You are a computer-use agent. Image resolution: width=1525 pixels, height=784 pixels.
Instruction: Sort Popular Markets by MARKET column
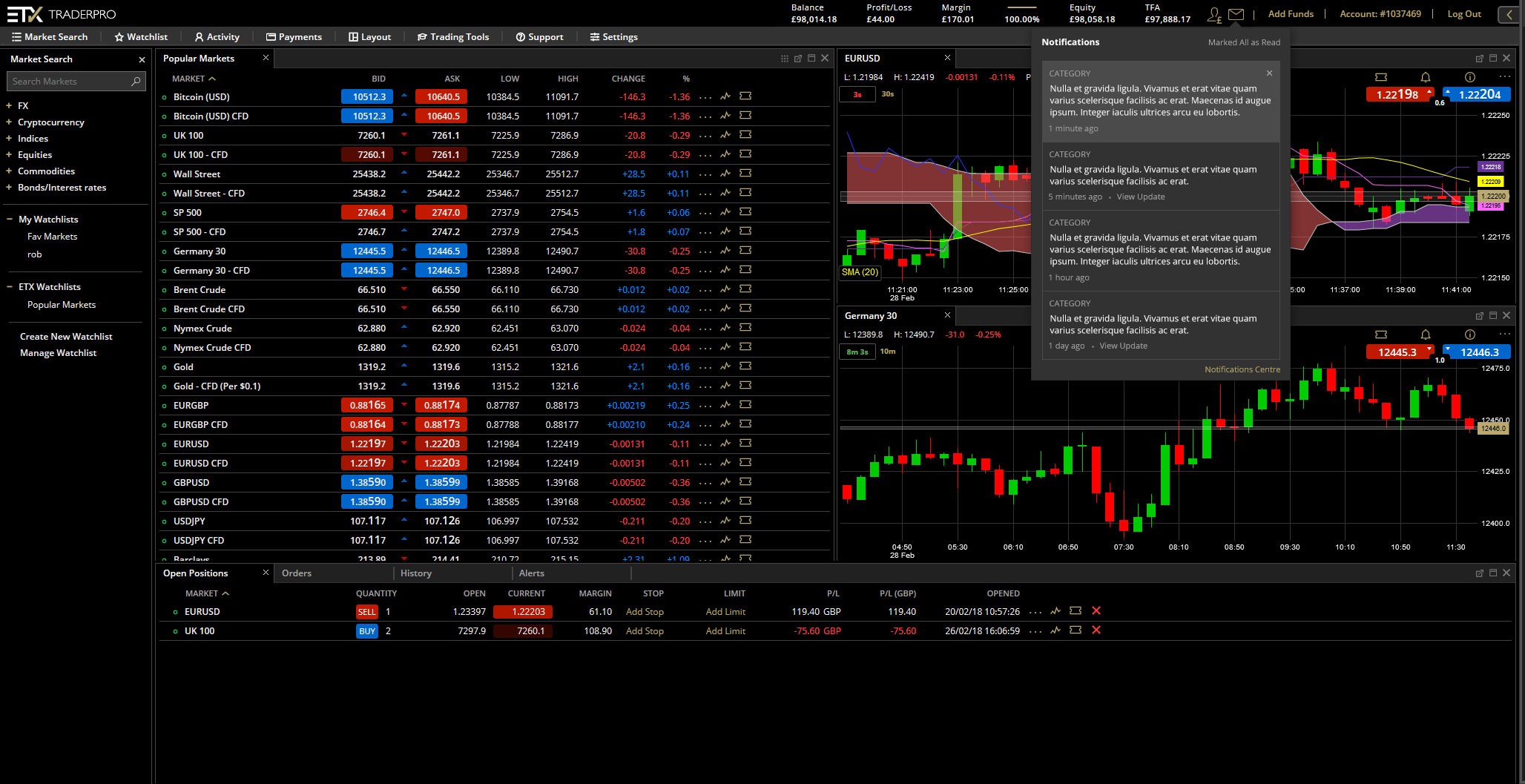[194, 79]
